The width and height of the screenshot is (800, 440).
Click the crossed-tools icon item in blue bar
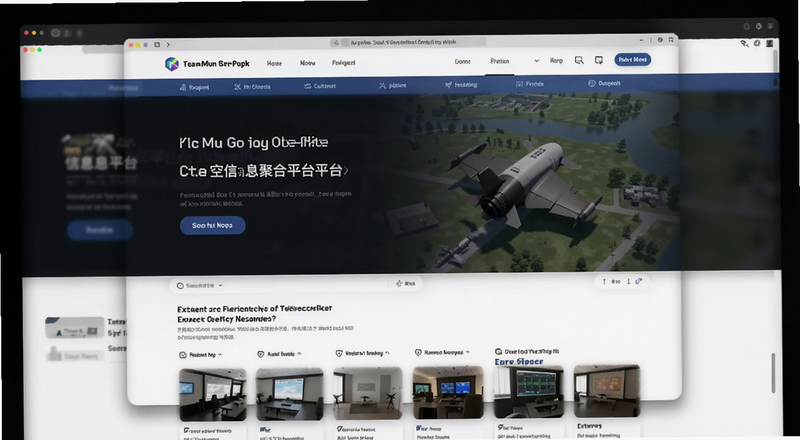tap(252, 87)
